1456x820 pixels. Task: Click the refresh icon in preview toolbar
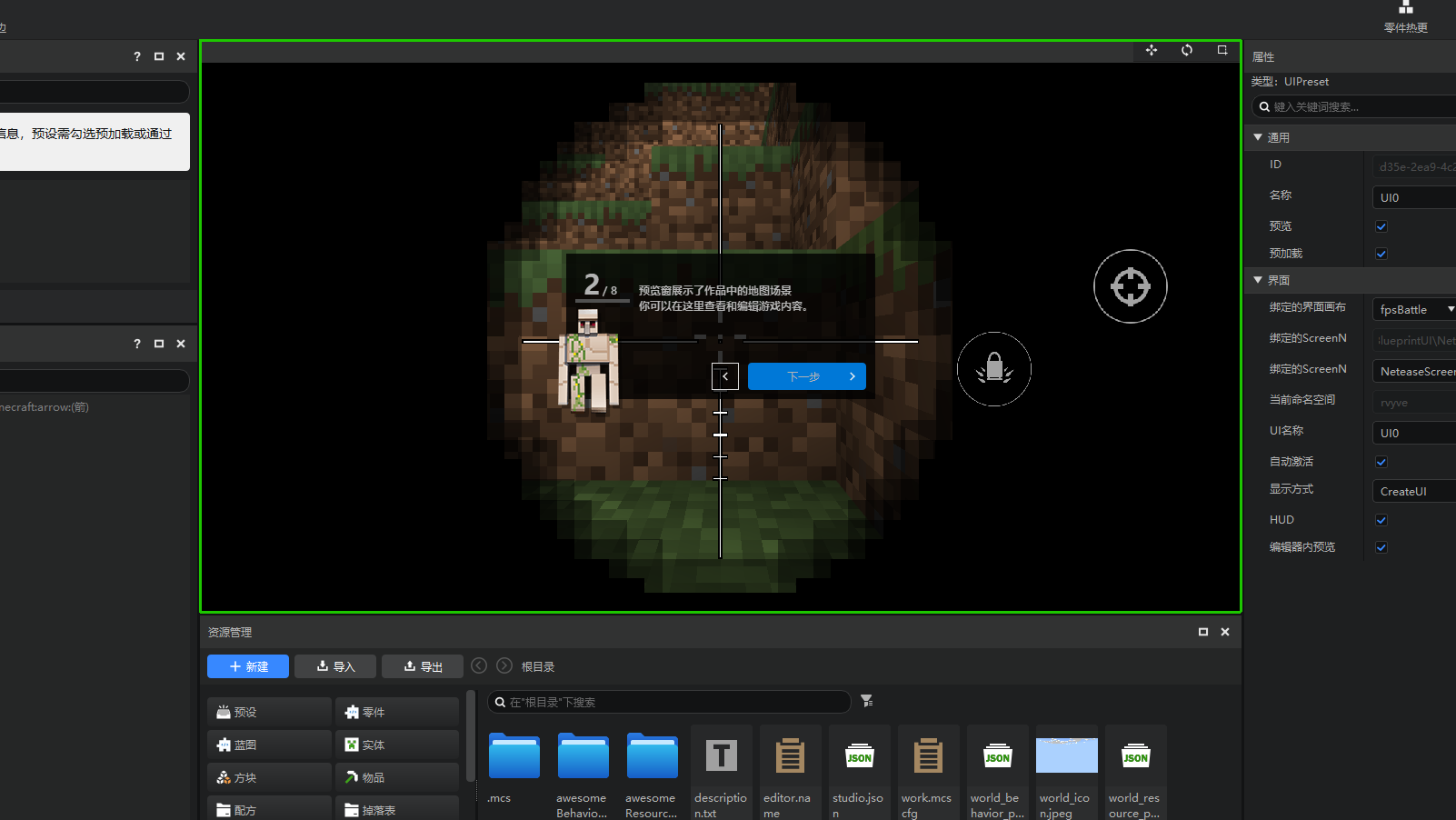(1187, 50)
